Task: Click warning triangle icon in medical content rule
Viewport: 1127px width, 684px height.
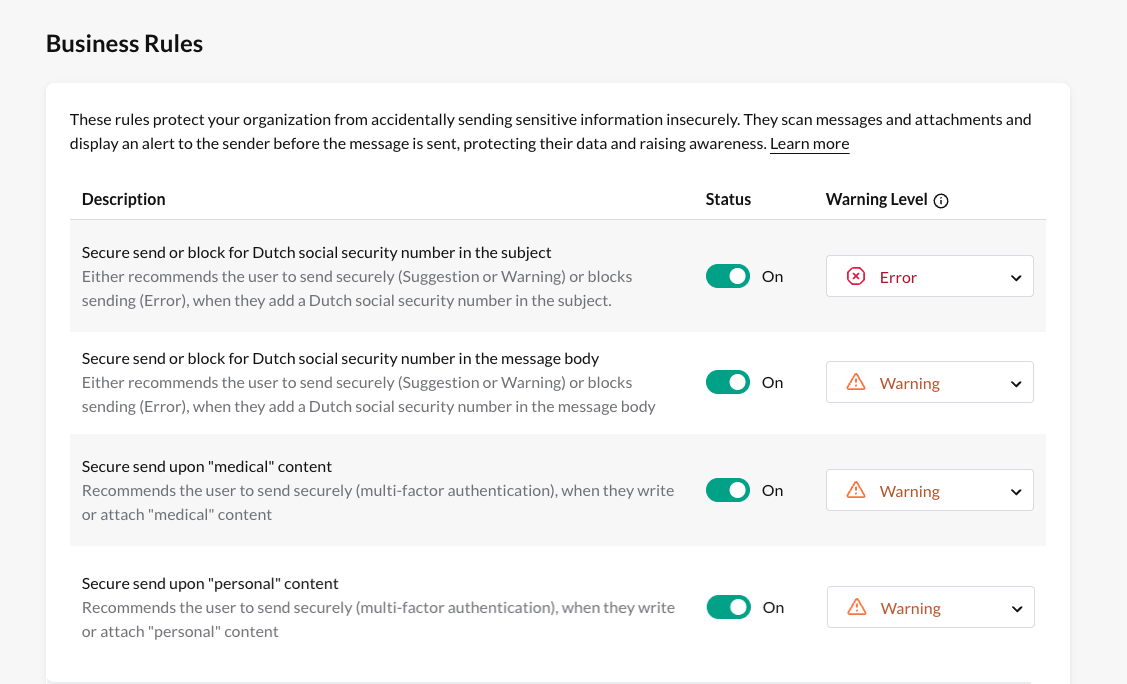Action: point(856,491)
